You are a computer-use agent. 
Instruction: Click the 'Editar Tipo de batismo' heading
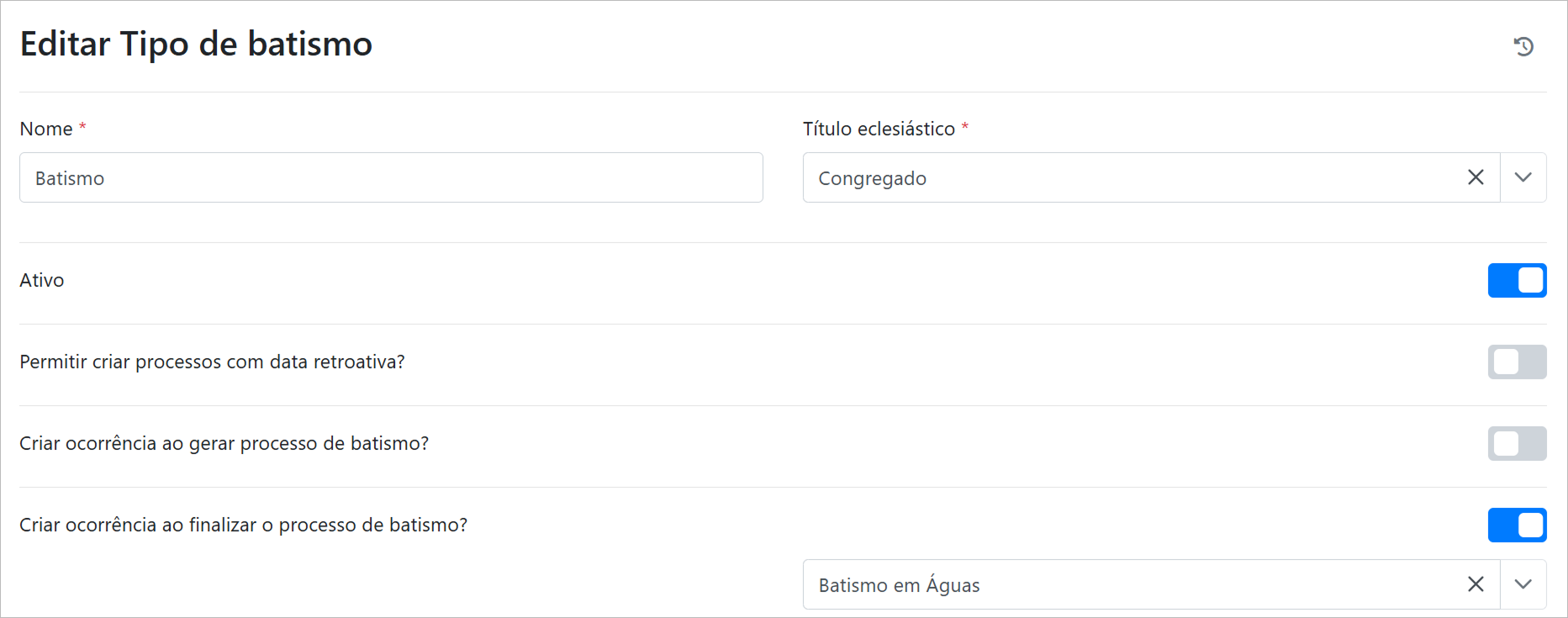[x=196, y=44]
